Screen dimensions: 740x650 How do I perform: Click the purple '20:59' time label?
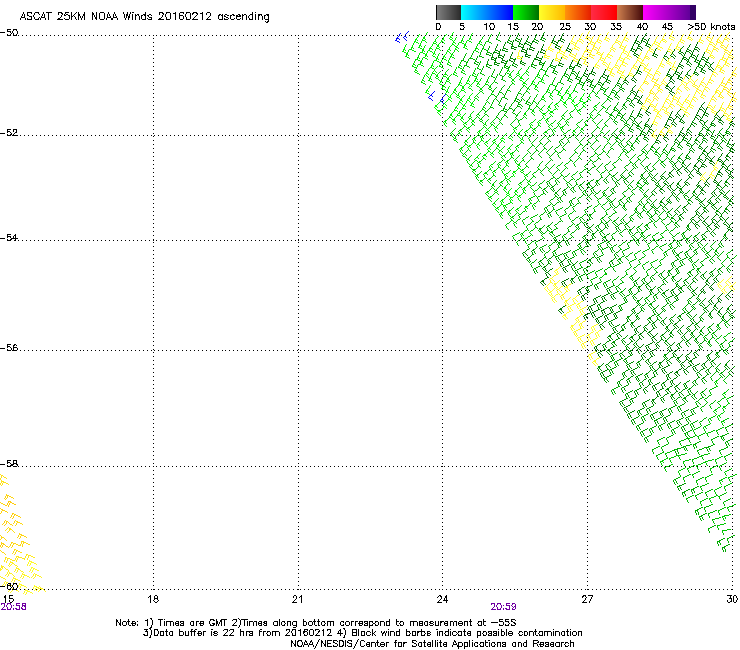click(x=503, y=607)
